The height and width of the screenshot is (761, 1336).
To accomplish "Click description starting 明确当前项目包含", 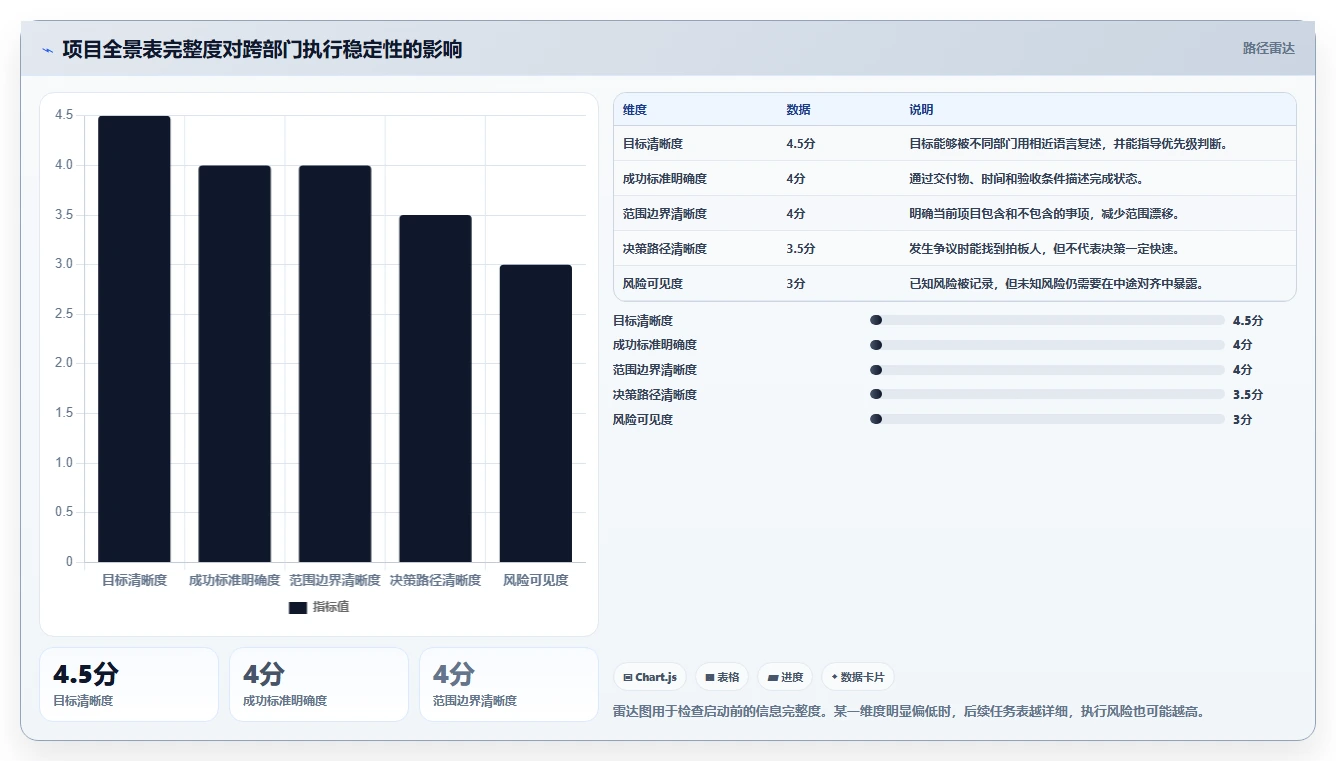I will point(1044,214).
